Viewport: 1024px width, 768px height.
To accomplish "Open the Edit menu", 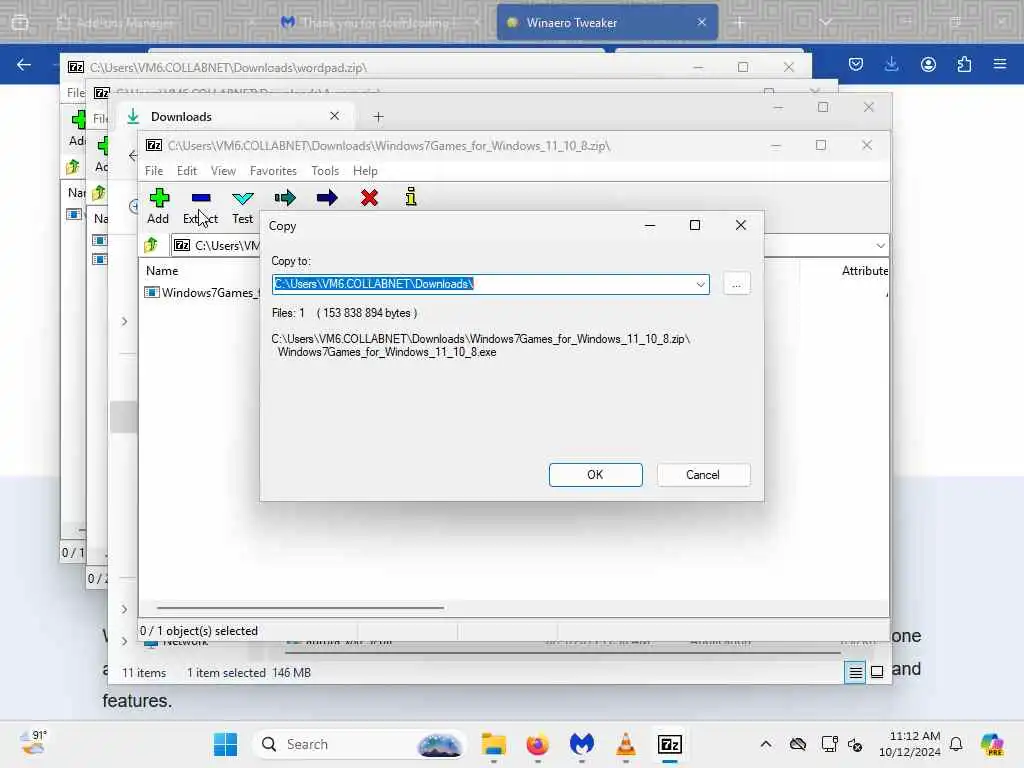I will pyautogui.click(x=187, y=171).
